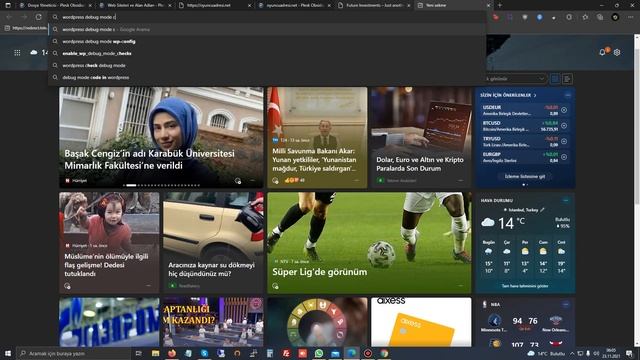Open WhatsApp from the taskbar

tap(319, 353)
